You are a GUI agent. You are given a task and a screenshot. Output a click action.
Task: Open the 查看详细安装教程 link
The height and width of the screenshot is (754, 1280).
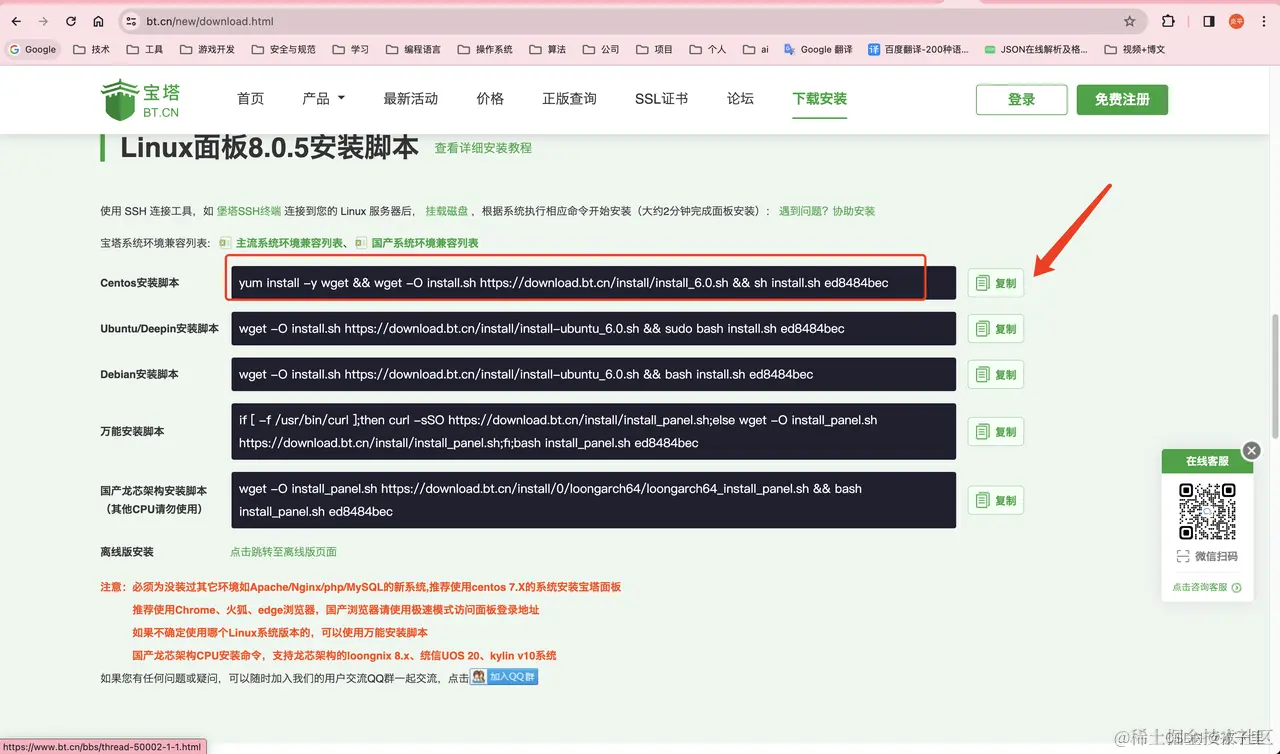(483, 148)
